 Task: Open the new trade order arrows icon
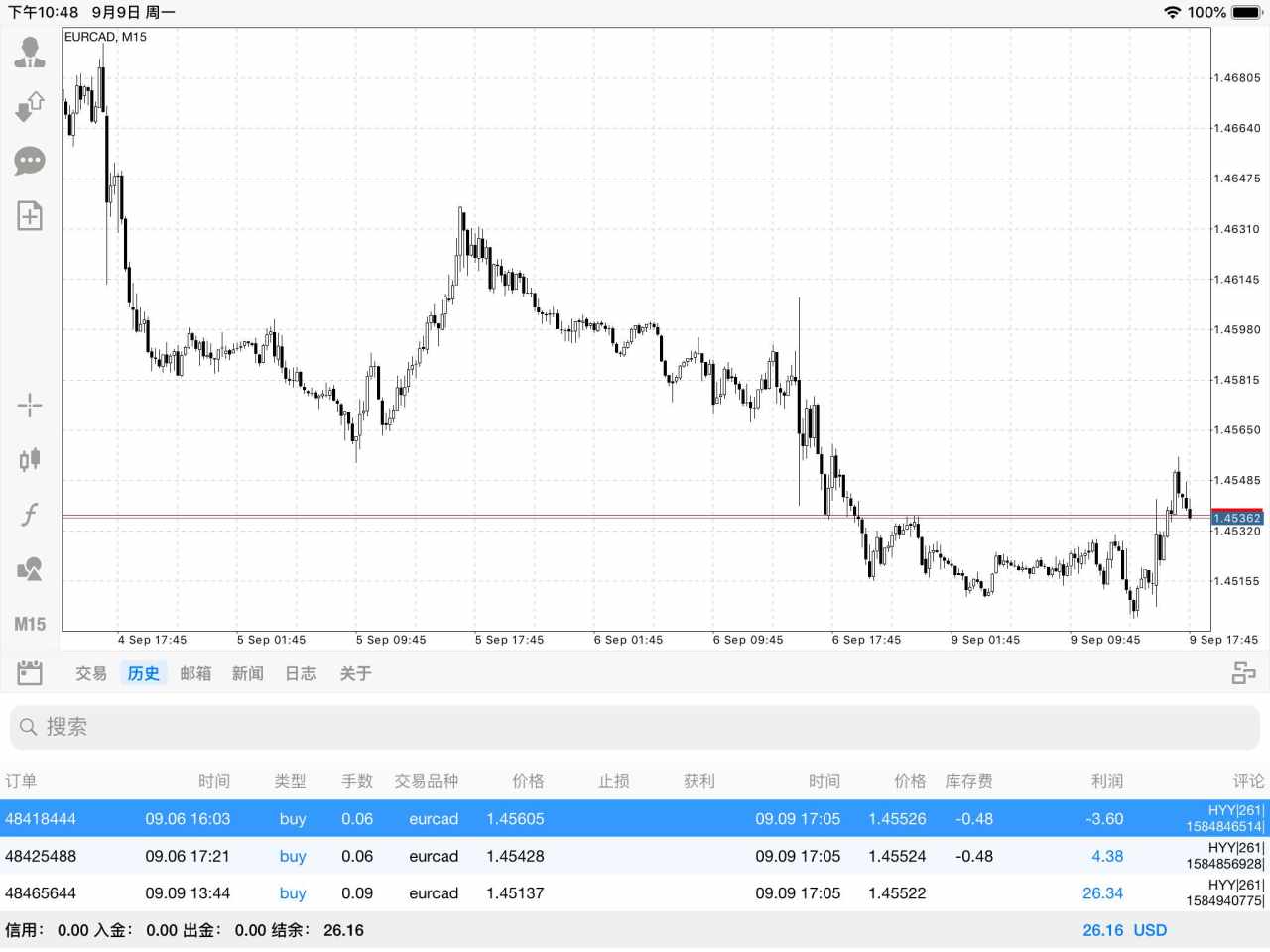coord(30,106)
